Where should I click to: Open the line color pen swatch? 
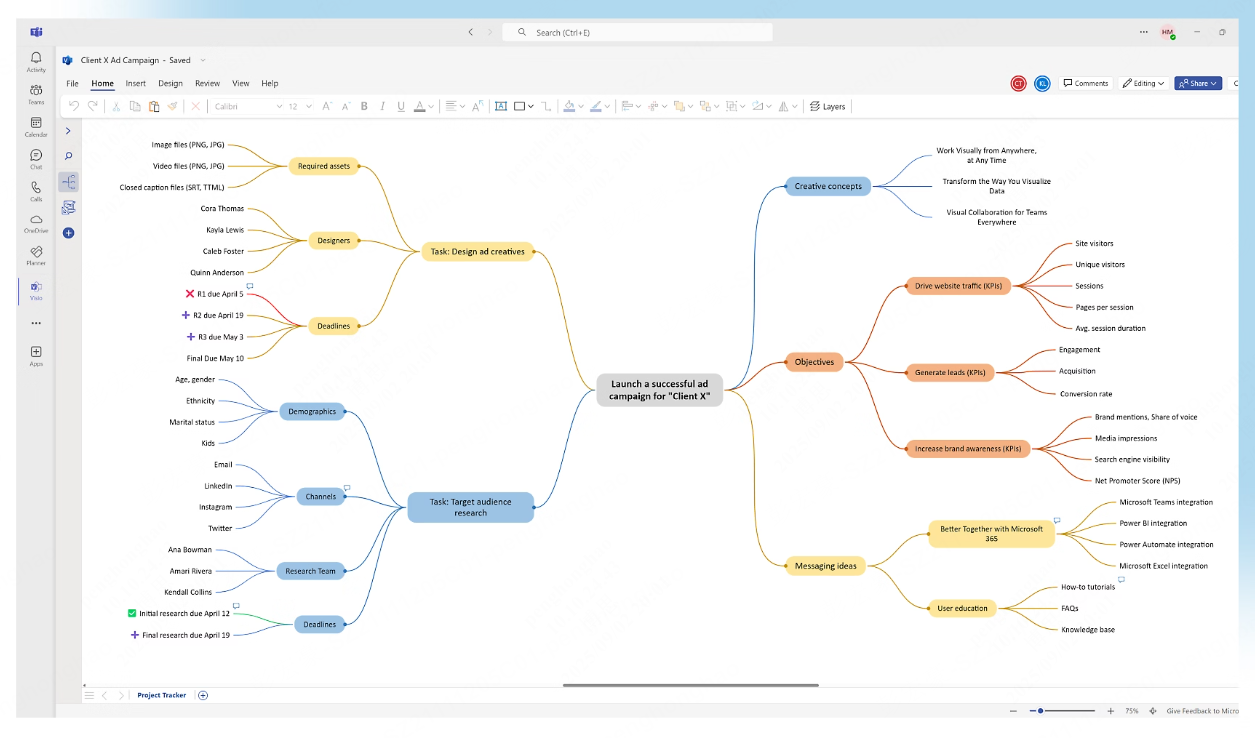click(596, 106)
